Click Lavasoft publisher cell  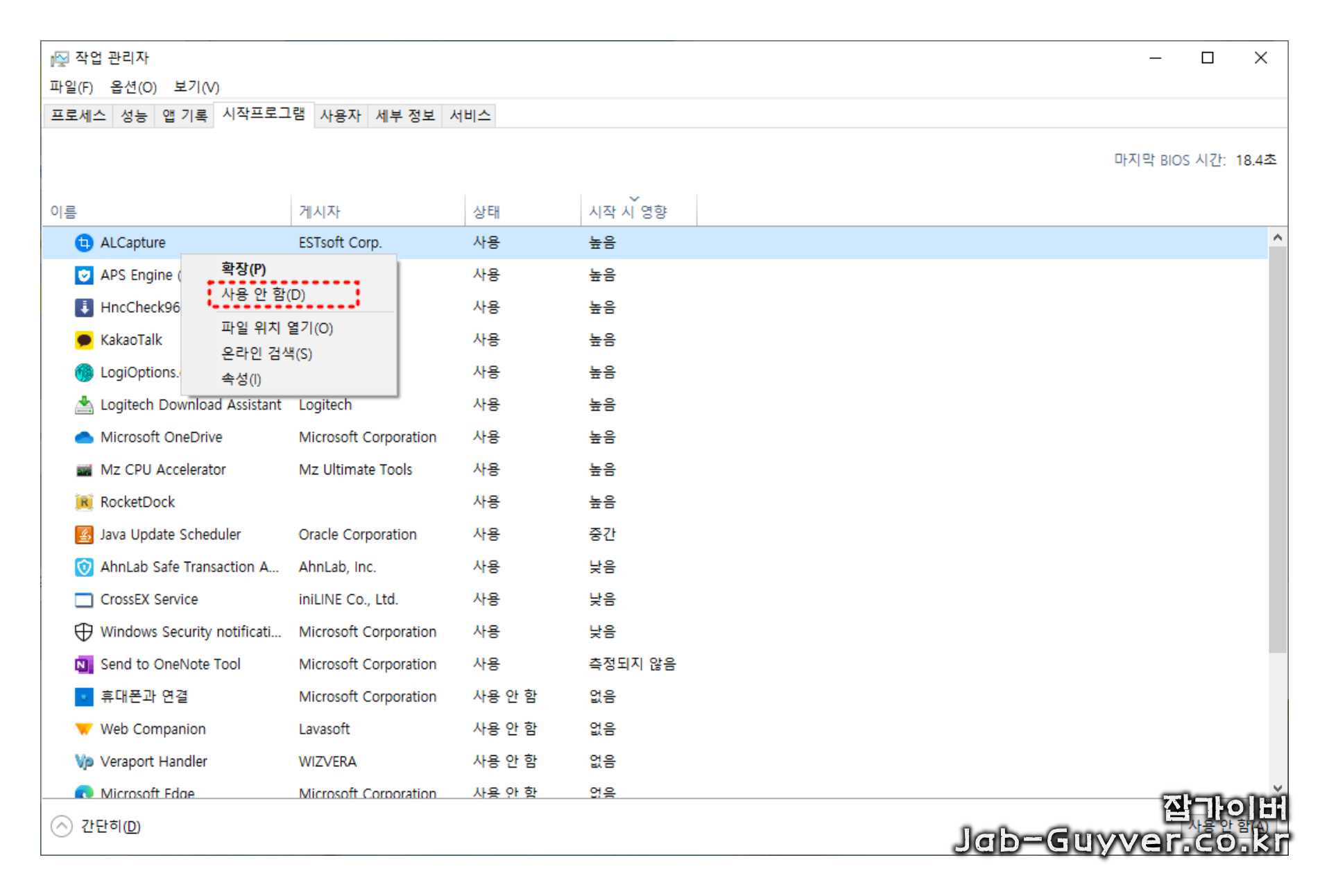click(x=324, y=730)
